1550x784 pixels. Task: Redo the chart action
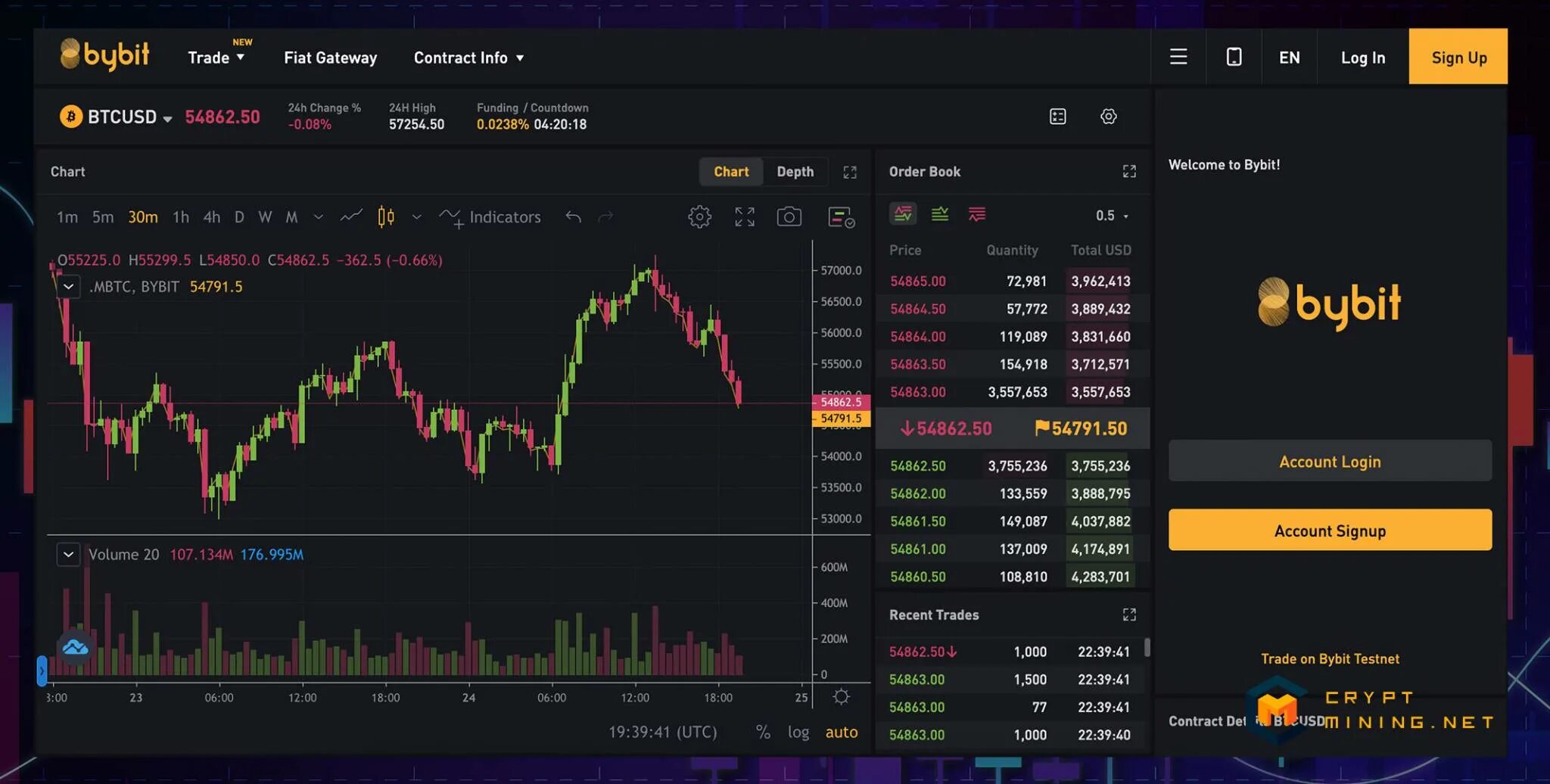[605, 218]
